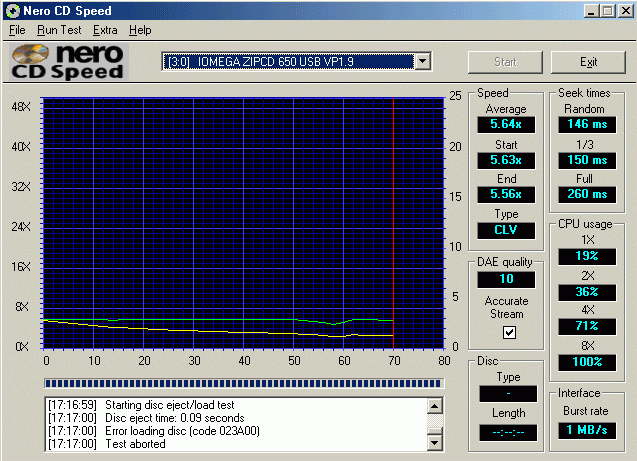Click the Disc Length value field
637x461 pixels.
tap(508, 433)
